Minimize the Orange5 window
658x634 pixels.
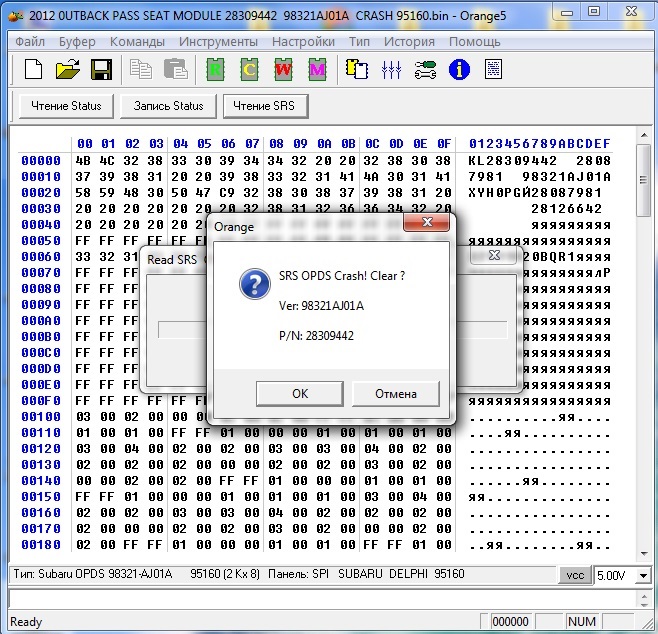click(x=567, y=13)
